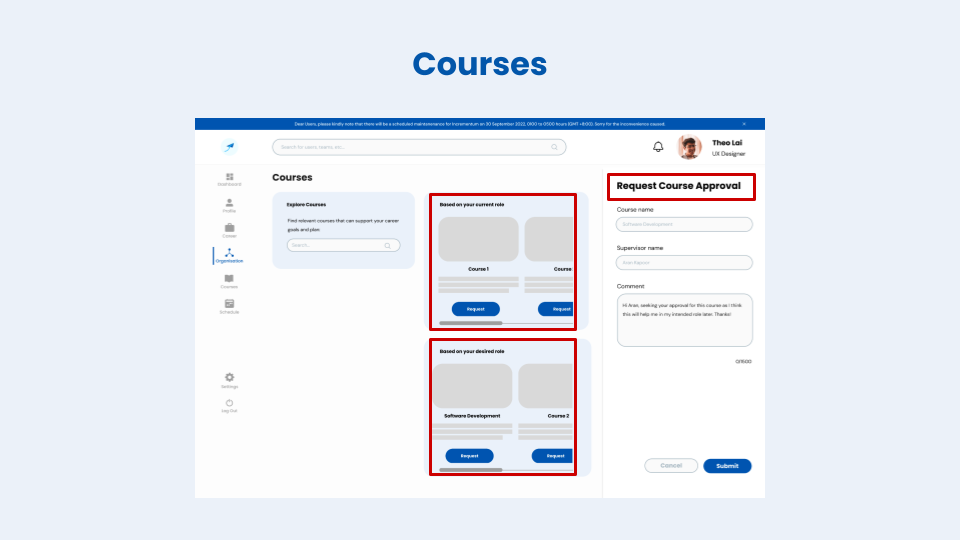Go to Profile in the sidebar
This screenshot has width=960, height=540.
[230, 203]
